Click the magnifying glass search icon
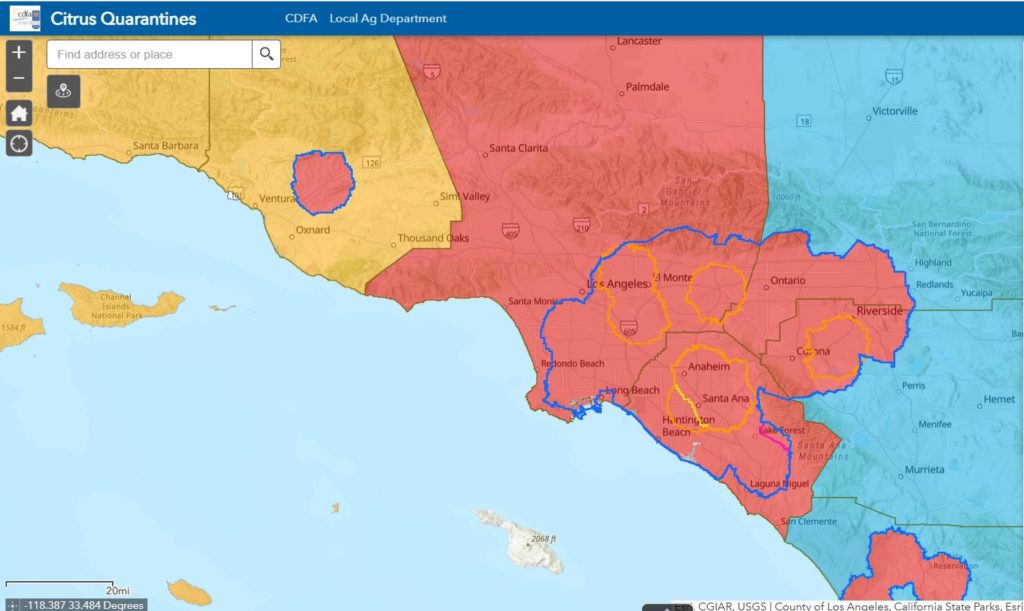Viewport: 1024px width, 611px height. [x=266, y=54]
